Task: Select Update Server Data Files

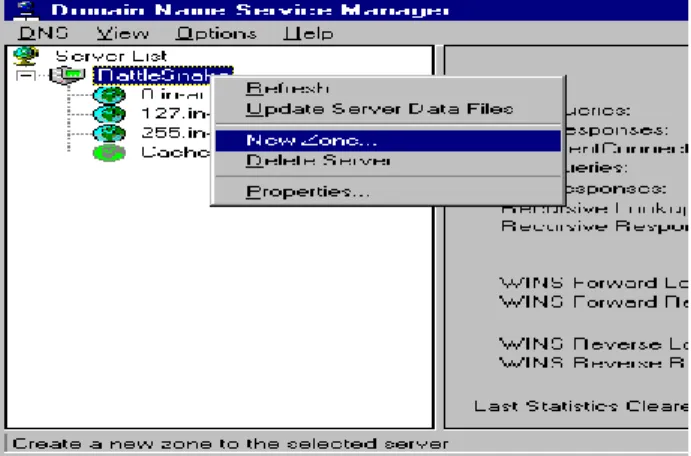Action: click(388, 108)
